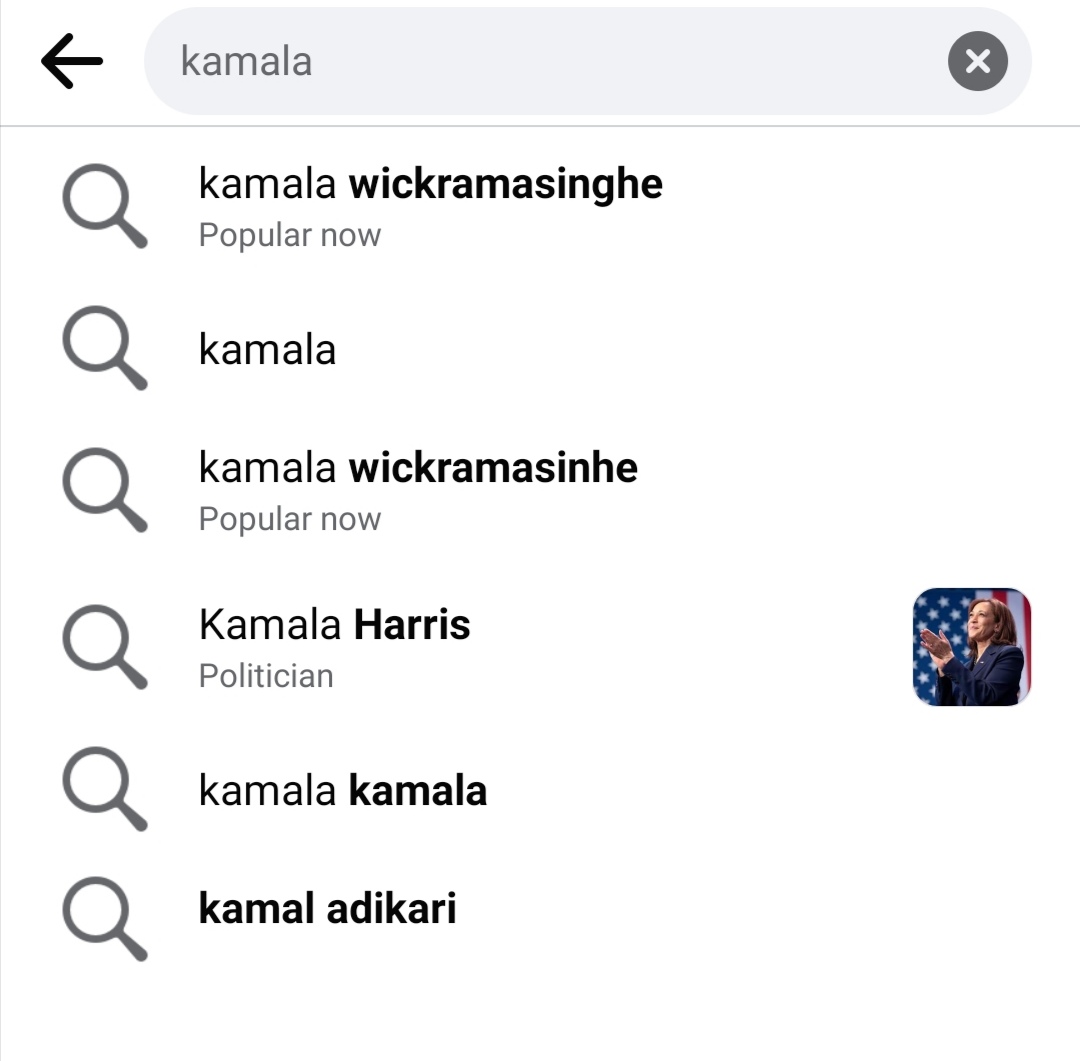1080x1061 pixels.
Task: Click Popular now under kamala wickramasinghe
Action: point(289,236)
